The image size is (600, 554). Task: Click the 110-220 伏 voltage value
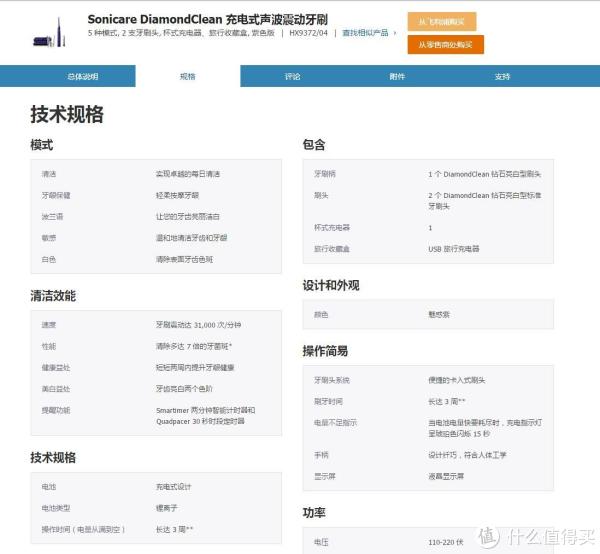(x=448, y=541)
